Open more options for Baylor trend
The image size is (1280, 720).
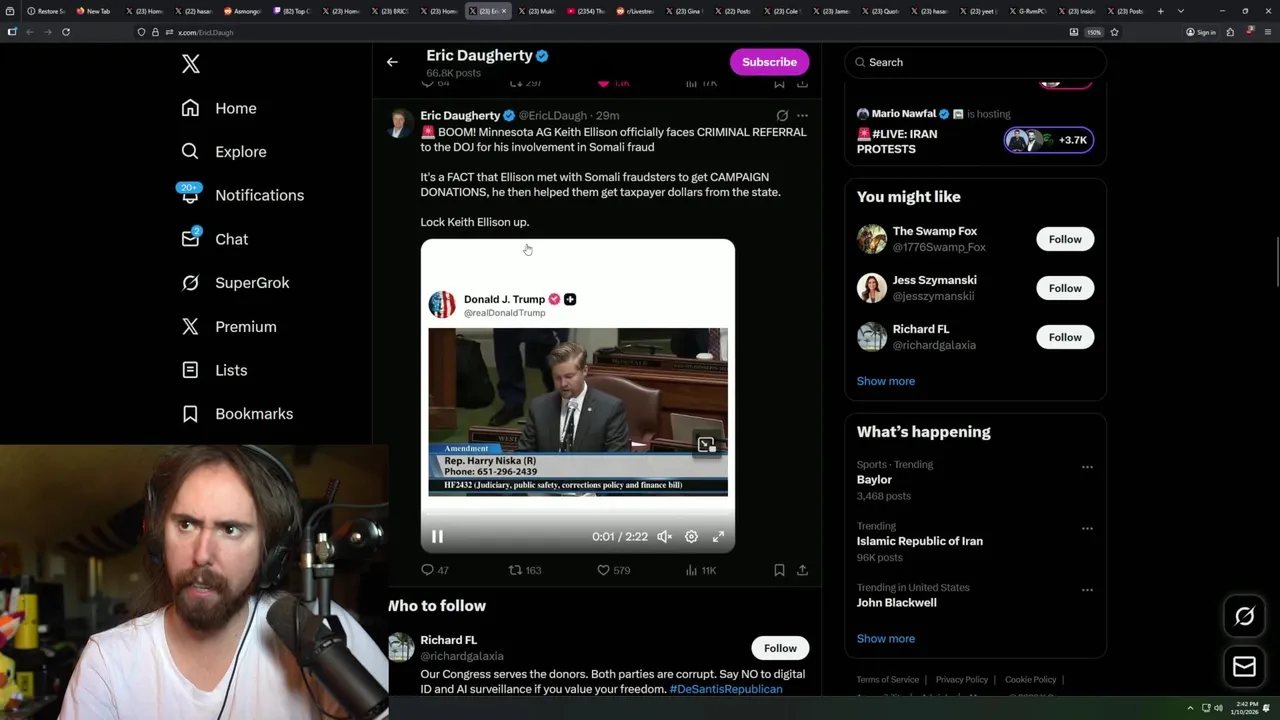1087,467
